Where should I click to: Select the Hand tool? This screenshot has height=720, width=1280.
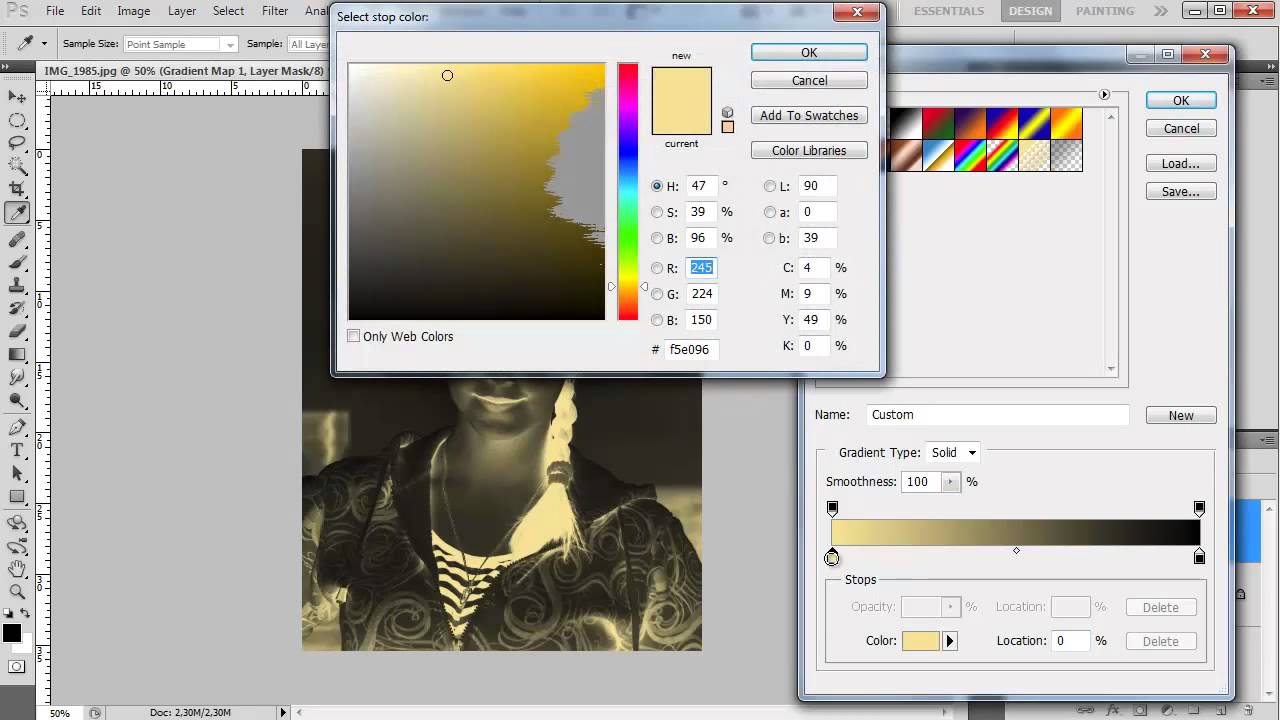17,569
